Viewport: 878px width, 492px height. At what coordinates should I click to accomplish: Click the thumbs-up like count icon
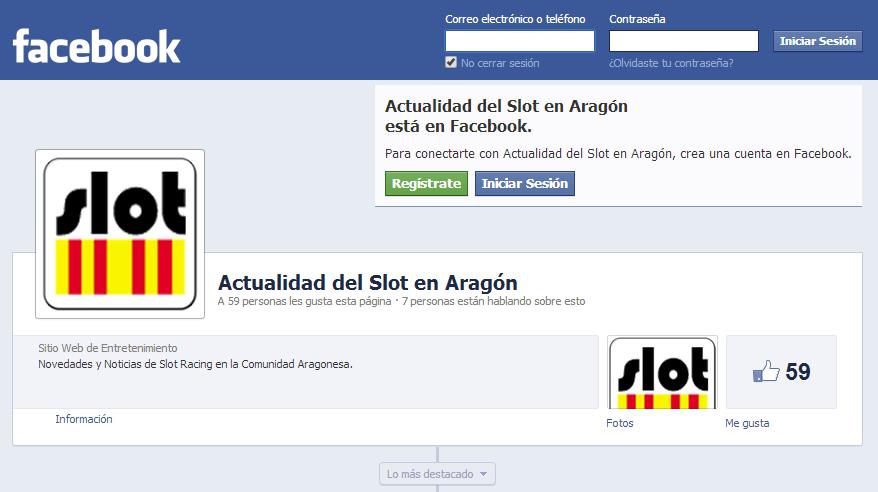pyautogui.click(x=766, y=371)
